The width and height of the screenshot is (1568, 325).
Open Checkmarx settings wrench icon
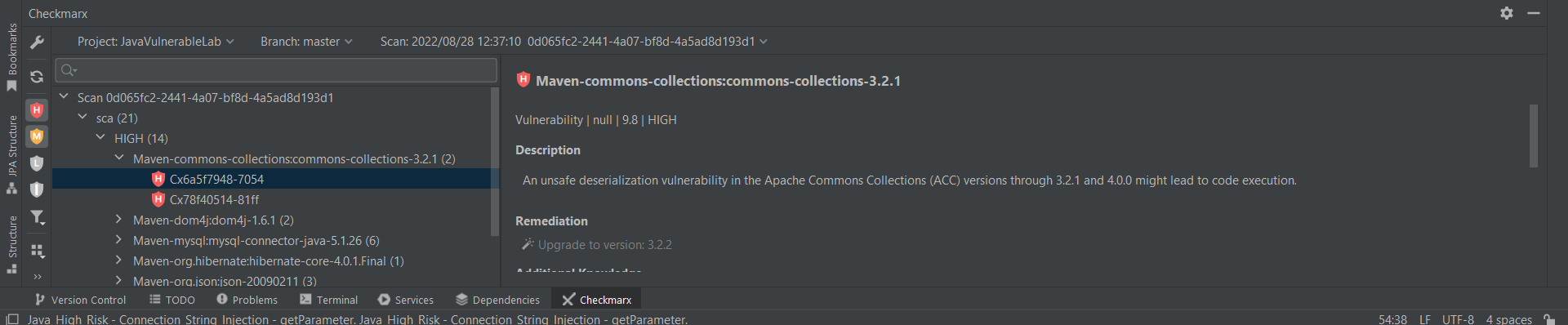pos(37,42)
